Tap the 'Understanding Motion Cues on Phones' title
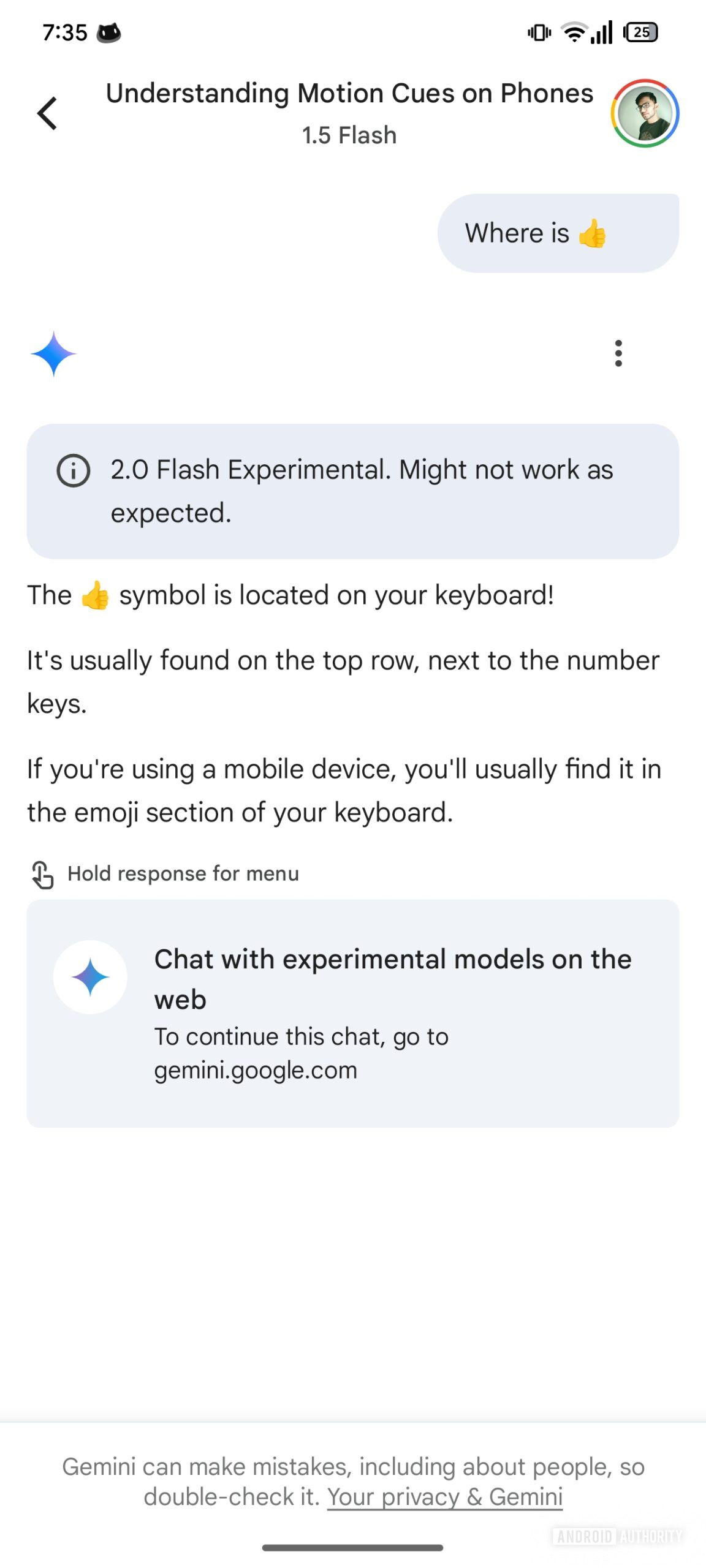Image resolution: width=706 pixels, height=1568 pixels. 349,94
